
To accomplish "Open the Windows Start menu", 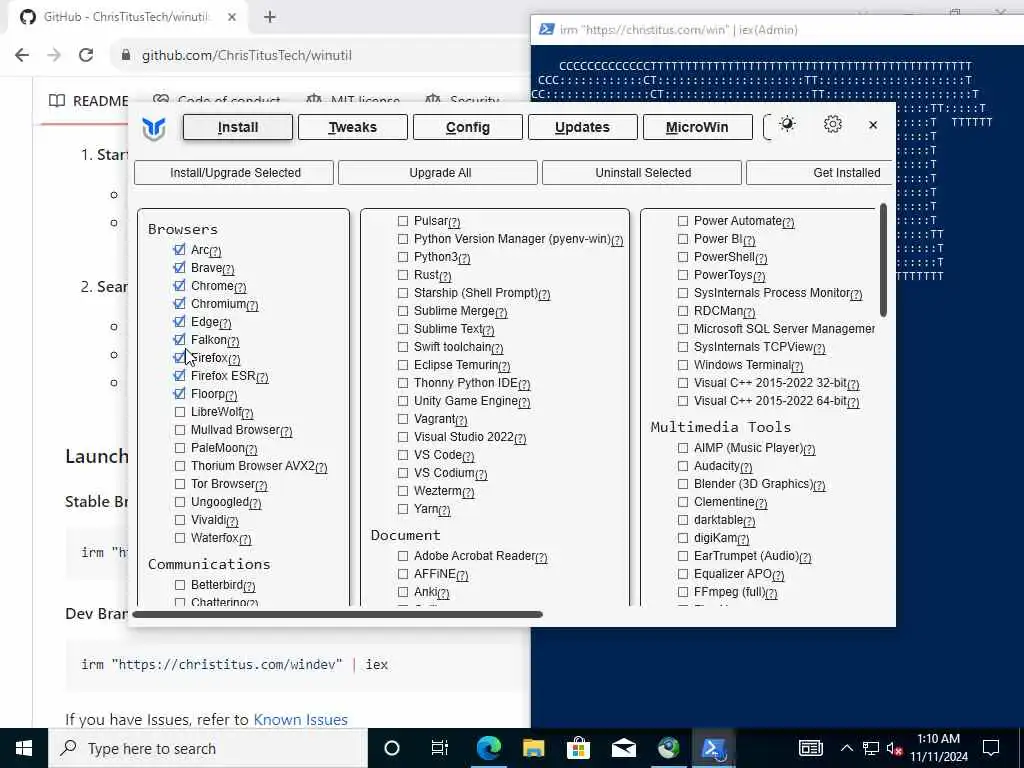I will [24, 748].
